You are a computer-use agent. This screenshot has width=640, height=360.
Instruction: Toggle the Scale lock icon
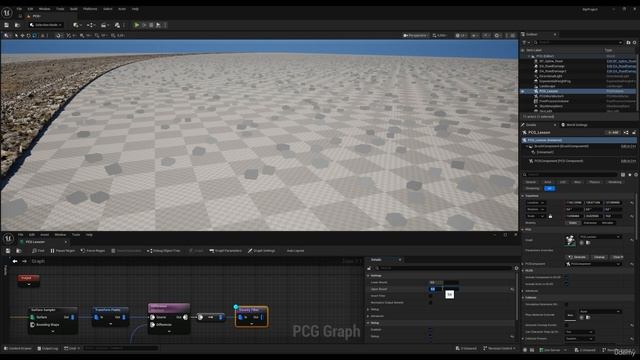coord(550,216)
